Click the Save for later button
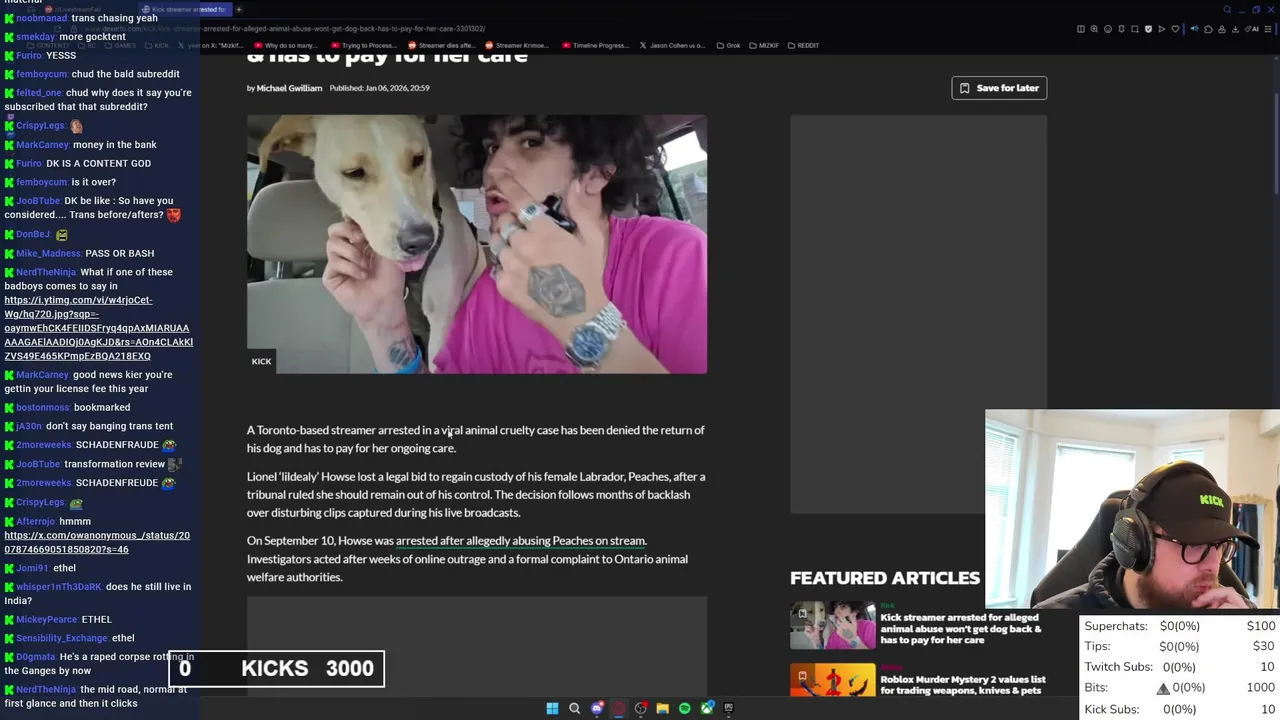 coord(999,88)
